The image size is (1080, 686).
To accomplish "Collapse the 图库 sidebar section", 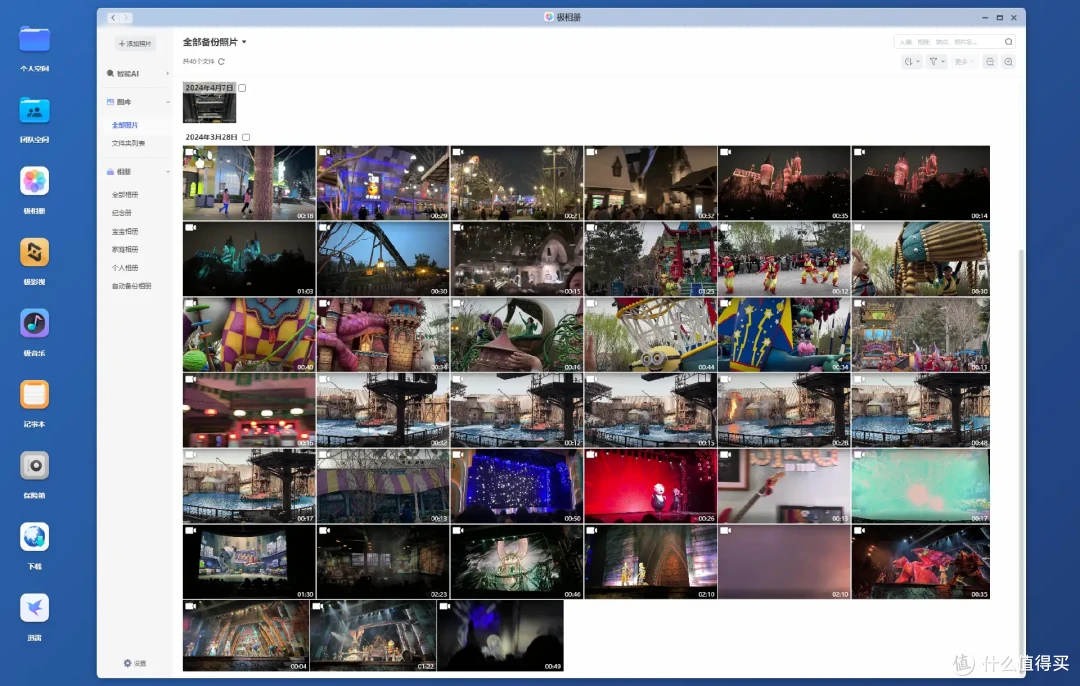I will (x=167, y=102).
